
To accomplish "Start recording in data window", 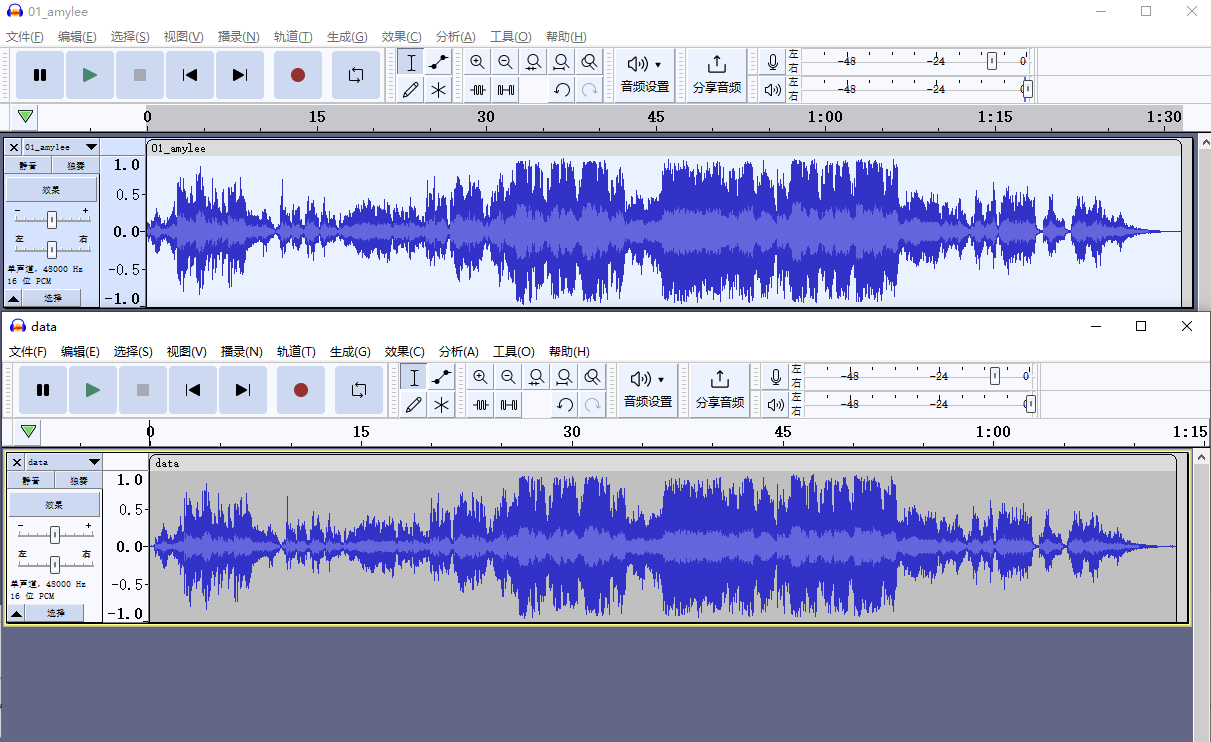I will click(301, 390).
